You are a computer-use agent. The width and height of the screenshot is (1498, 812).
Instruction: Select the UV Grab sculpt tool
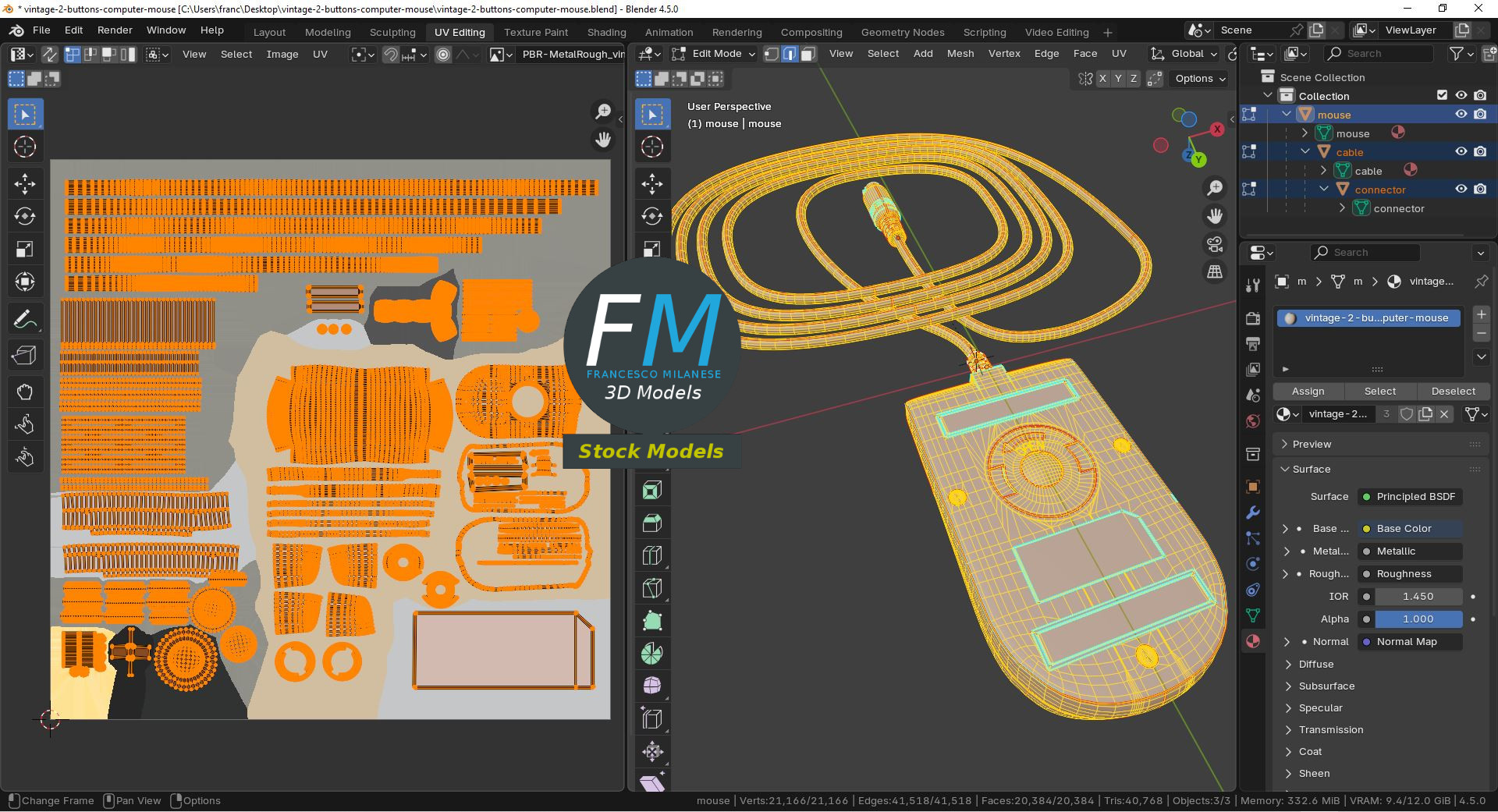pos(25,392)
